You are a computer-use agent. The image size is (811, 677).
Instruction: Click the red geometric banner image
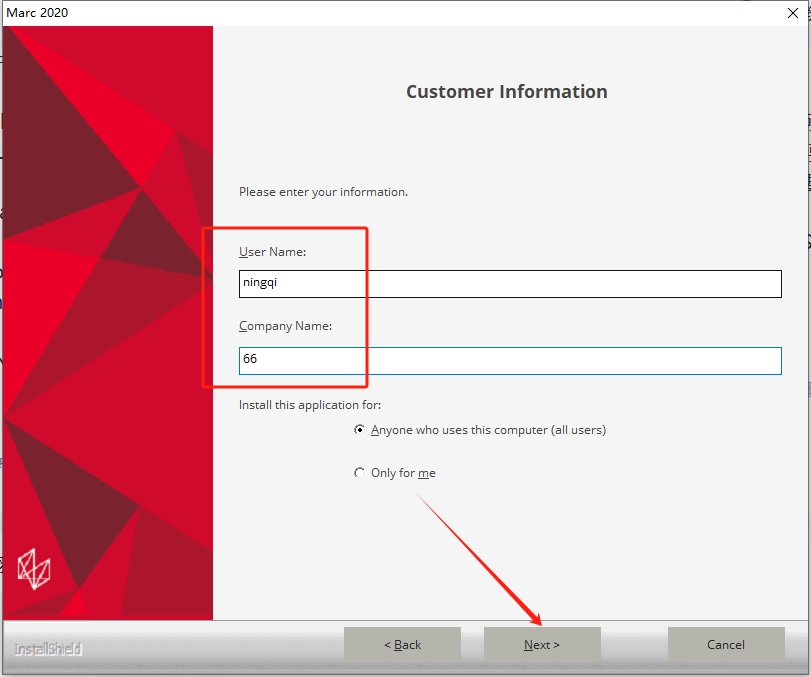click(108, 300)
